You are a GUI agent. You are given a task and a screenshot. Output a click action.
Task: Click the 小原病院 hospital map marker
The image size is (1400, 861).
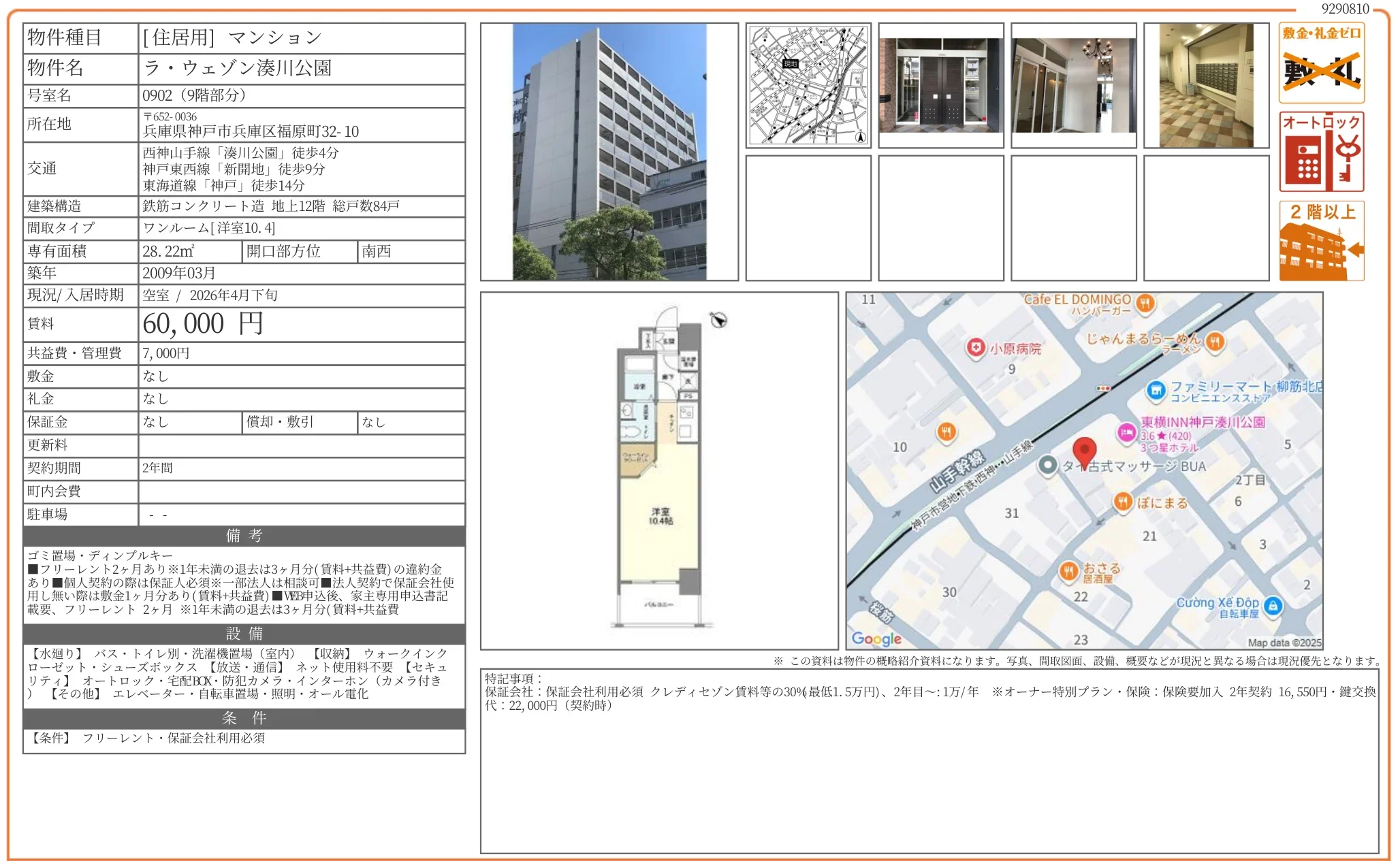(x=976, y=348)
